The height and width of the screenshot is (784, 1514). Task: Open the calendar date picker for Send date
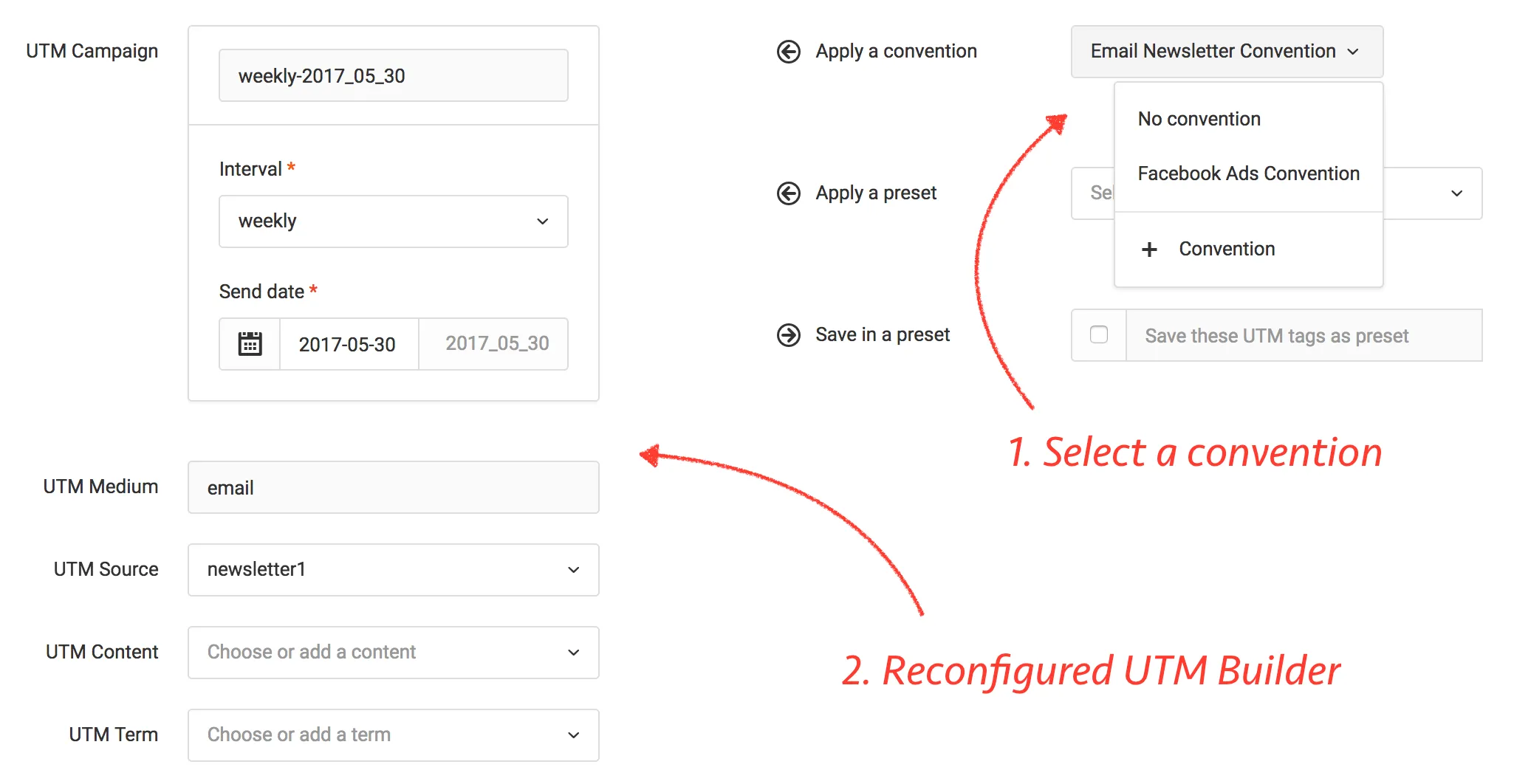point(249,343)
